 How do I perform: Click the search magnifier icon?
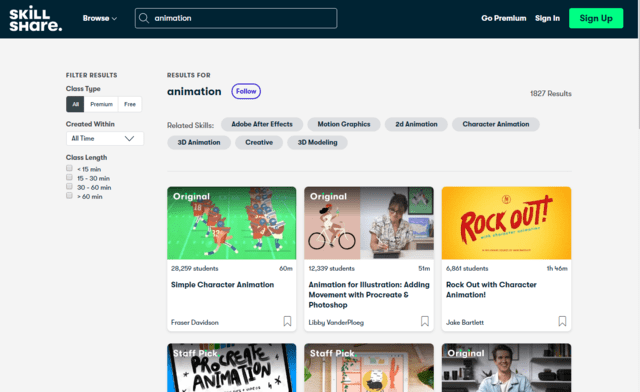pyautogui.click(x=144, y=18)
